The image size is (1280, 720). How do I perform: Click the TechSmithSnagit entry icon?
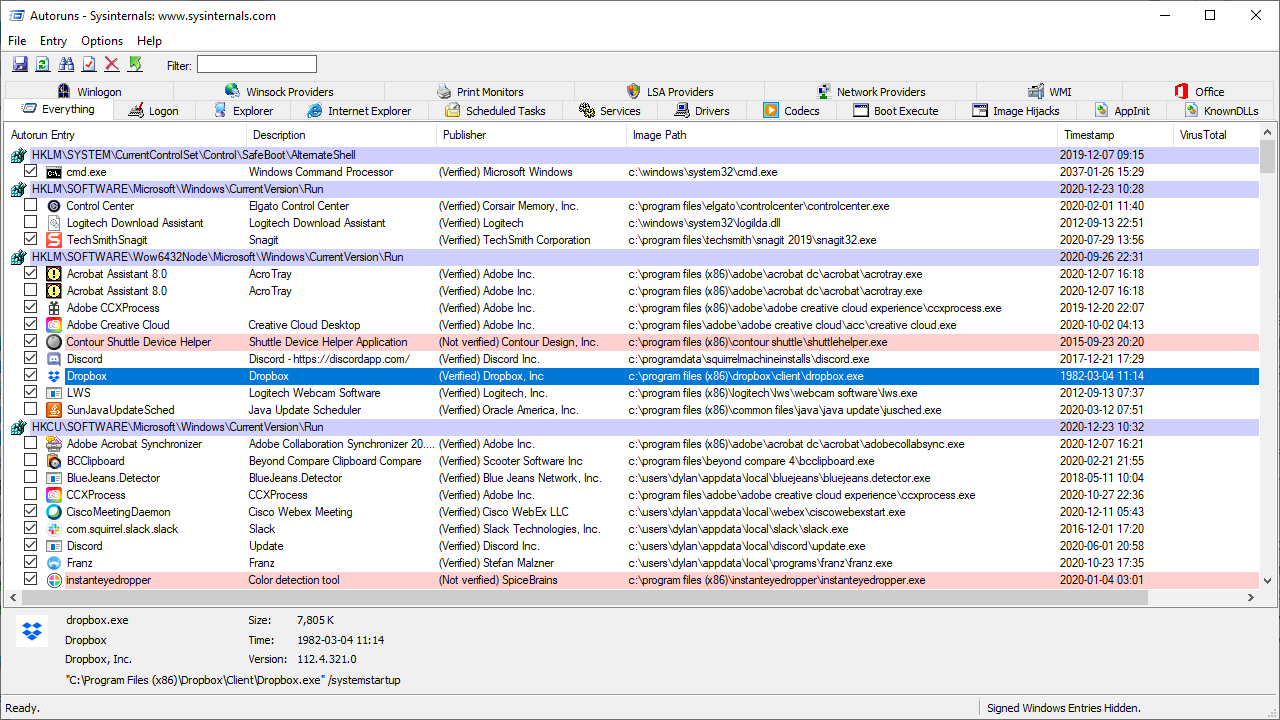[x=54, y=240]
